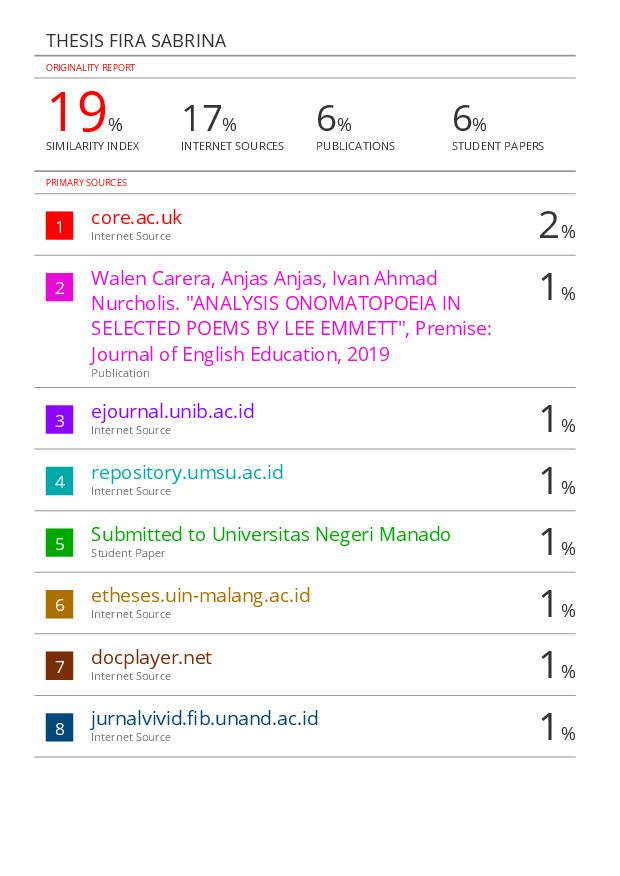The width and height of the screenshot is (620, 876).
Task: Open the repository.umsu.ac.id source
Action: 187,473
